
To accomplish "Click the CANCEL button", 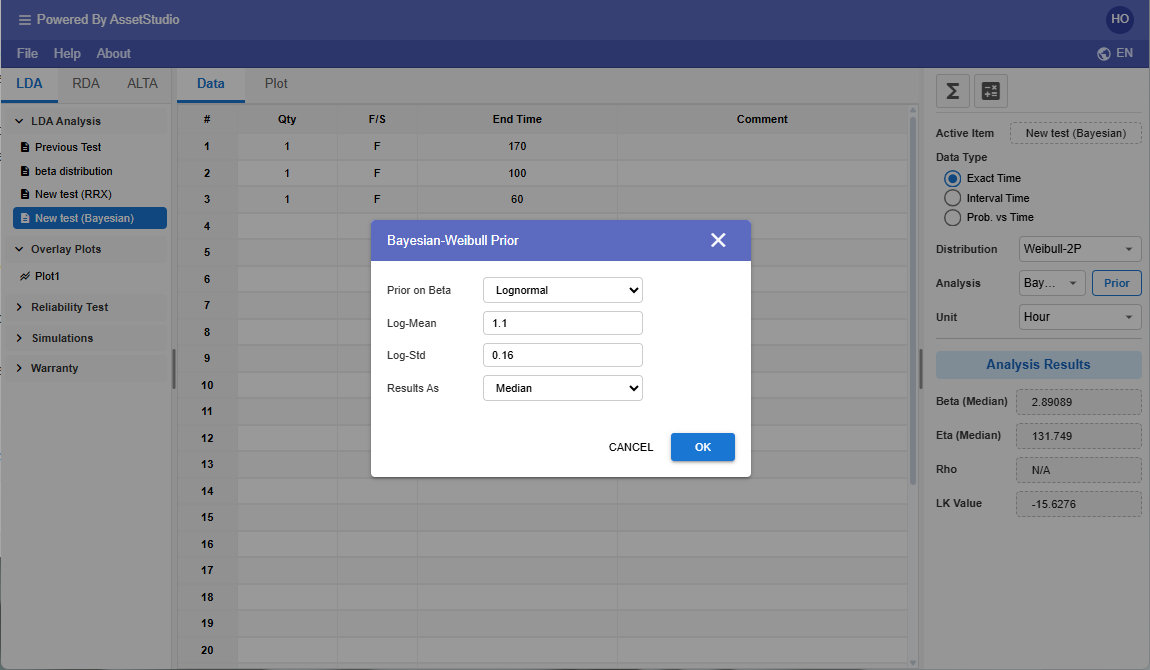I will (x=631, y=447).
